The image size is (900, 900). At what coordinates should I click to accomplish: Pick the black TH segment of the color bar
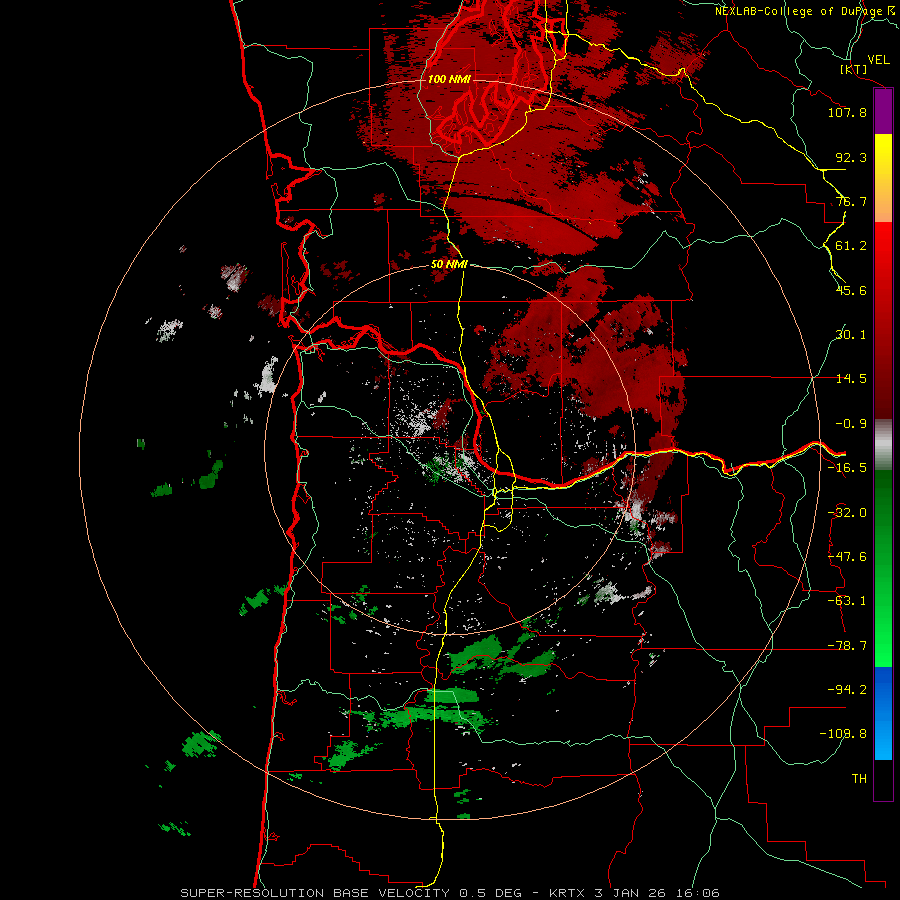[883, 780]
